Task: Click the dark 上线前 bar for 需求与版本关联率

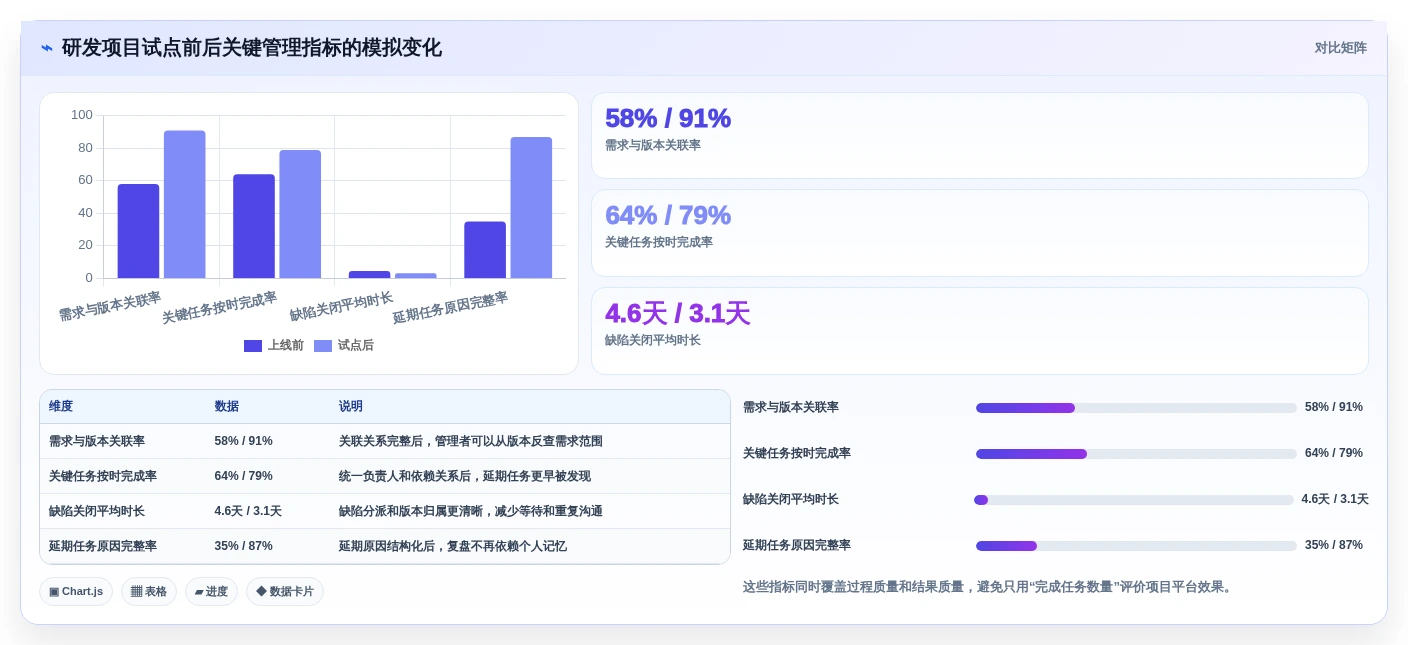Action: tap(138, 231)
